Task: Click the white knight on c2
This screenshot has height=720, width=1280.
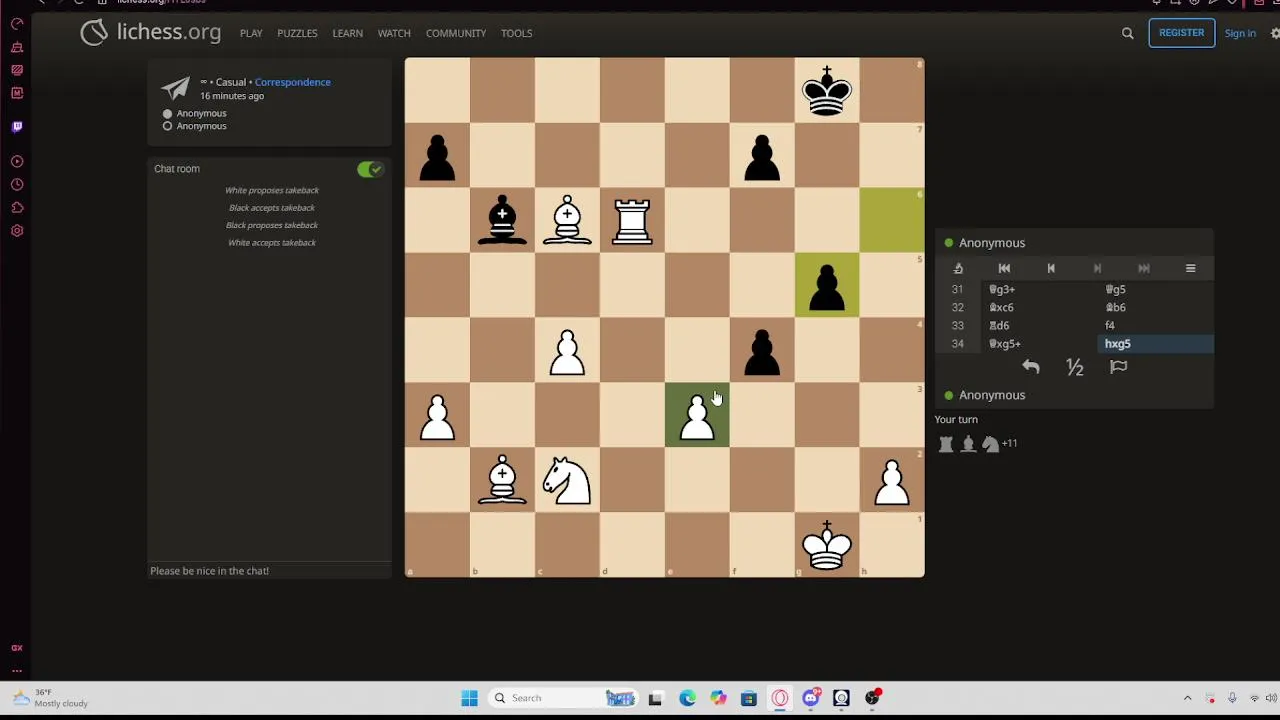Action: click(567, 480)
